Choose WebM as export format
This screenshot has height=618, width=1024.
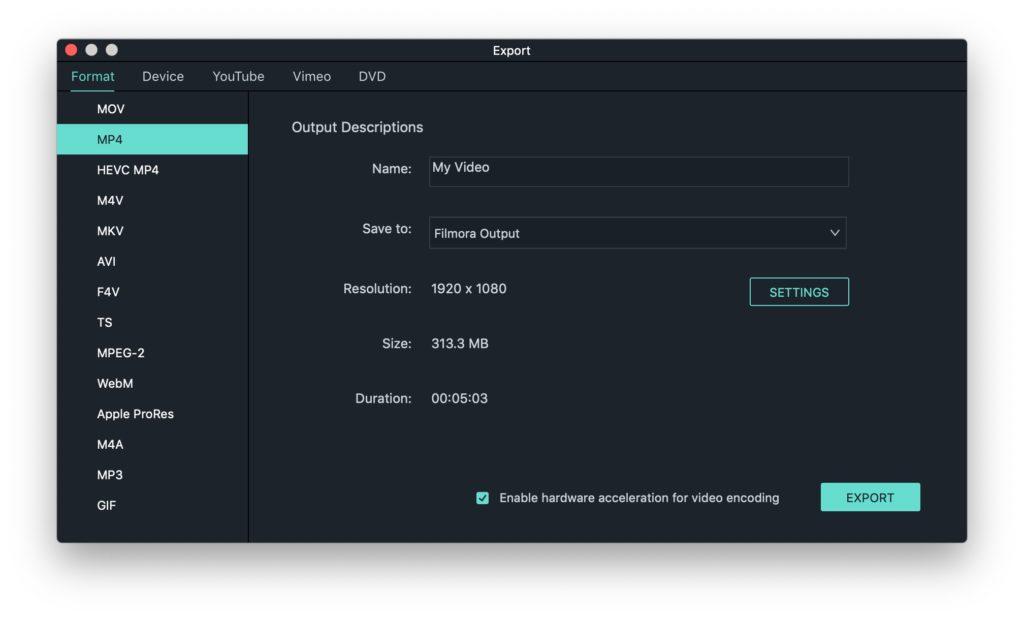pos(115,384)
